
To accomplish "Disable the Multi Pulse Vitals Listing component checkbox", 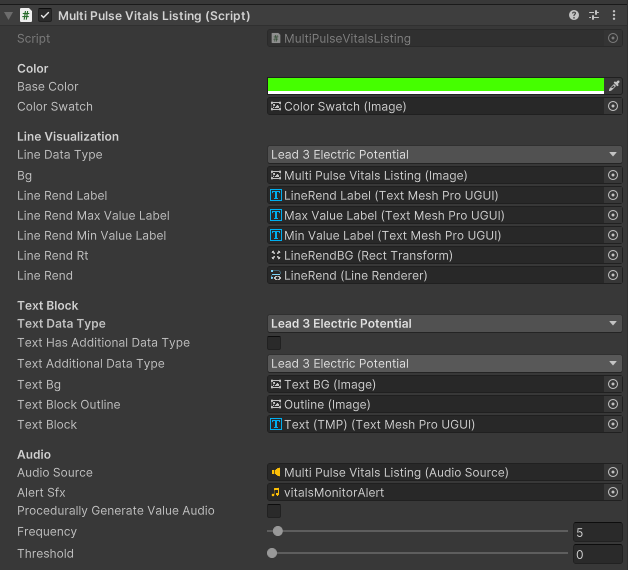I will (x=45, y=16).
